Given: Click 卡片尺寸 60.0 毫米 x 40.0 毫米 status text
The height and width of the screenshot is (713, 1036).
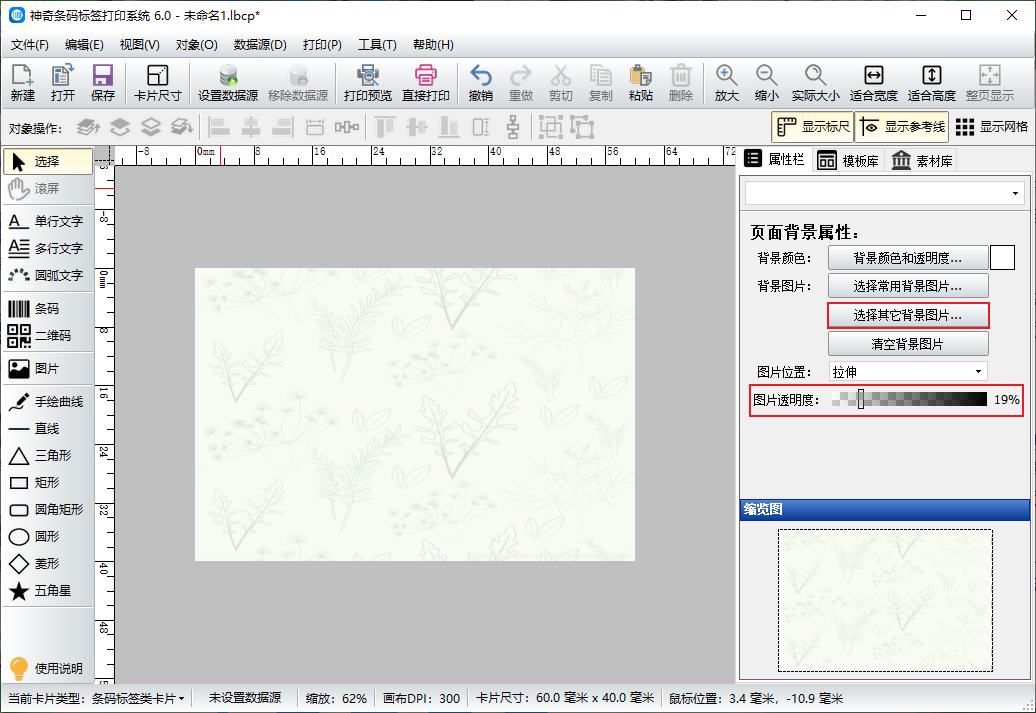Looking at the screenshot, I should click(x=565, y=698).
